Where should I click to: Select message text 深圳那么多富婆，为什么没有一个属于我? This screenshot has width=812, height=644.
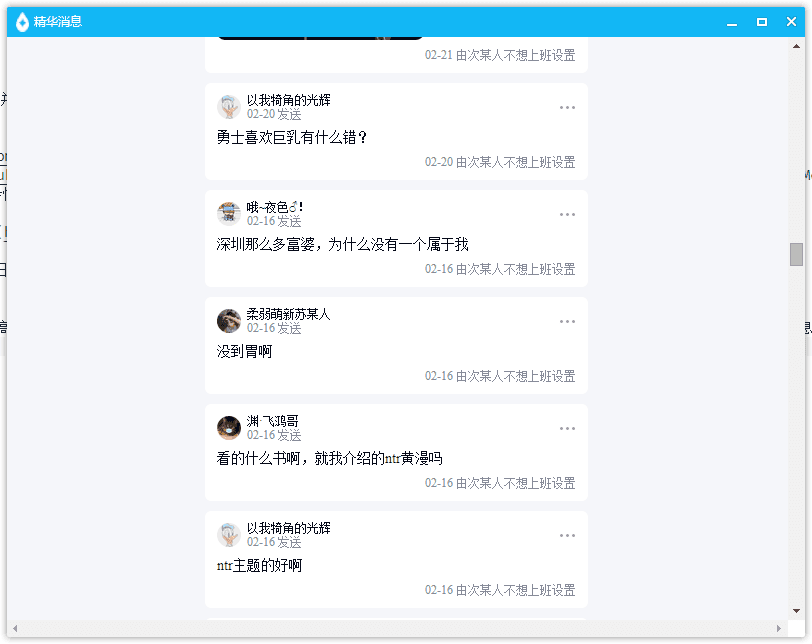click(342, 244)
